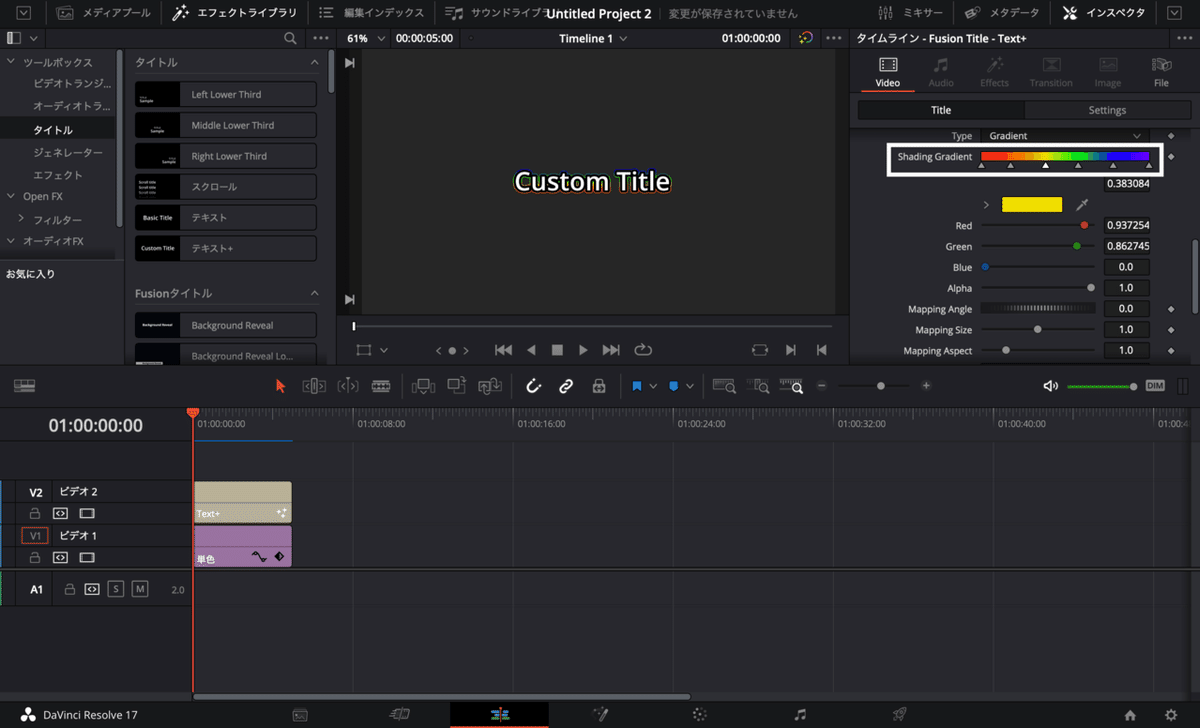Image resolution: width=1200 pixels, height=728 pixels.
Task: Toggle lock on video track V2
Action: [35, 513]
